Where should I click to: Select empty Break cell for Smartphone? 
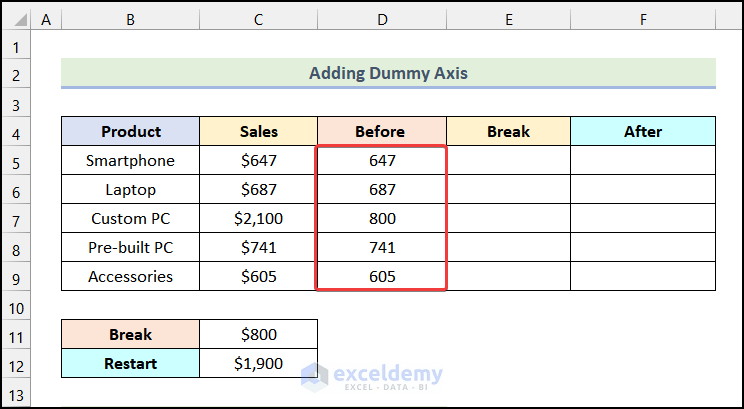[x=508, y=160]
